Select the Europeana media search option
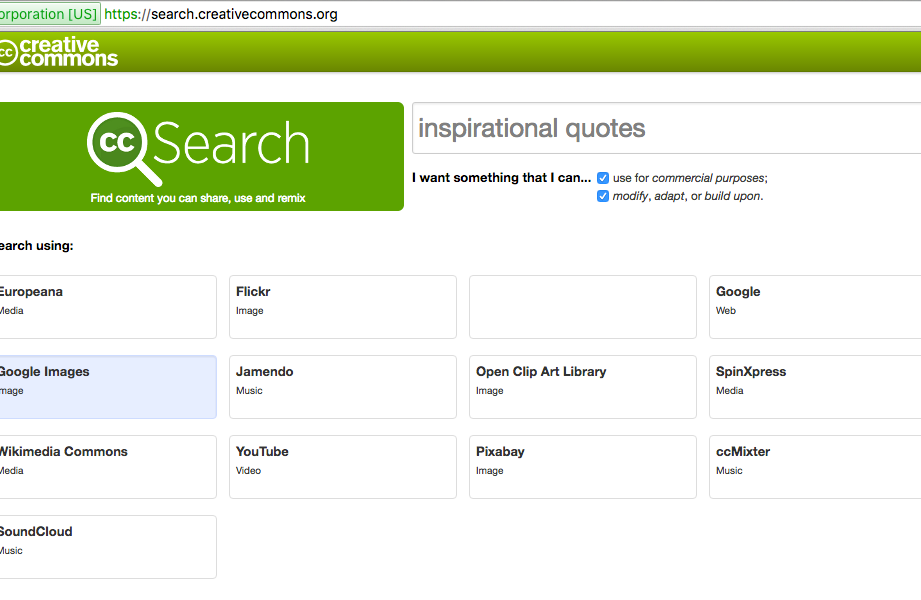This screenshot has height=600, width=921. [108, 307]
